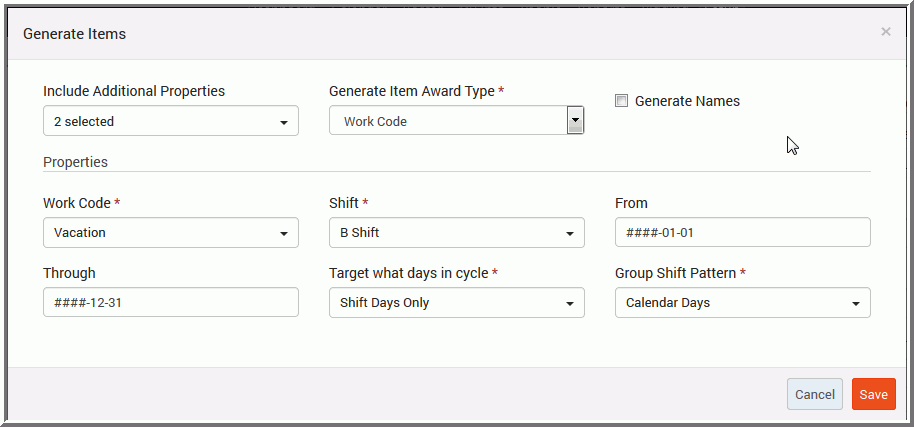Click the Generate Names label text
Screen dimensions: 914x427
coord(687,101)
